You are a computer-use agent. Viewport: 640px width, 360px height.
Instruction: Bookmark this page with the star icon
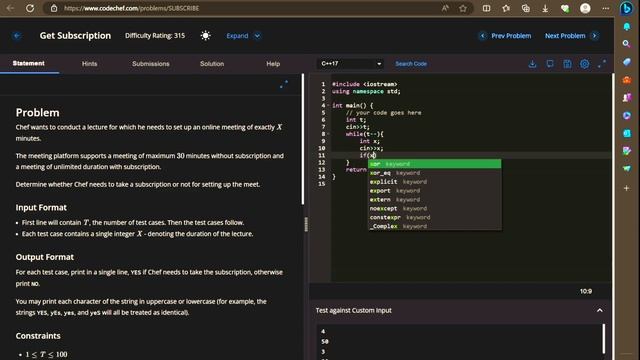tap(463, 8)
